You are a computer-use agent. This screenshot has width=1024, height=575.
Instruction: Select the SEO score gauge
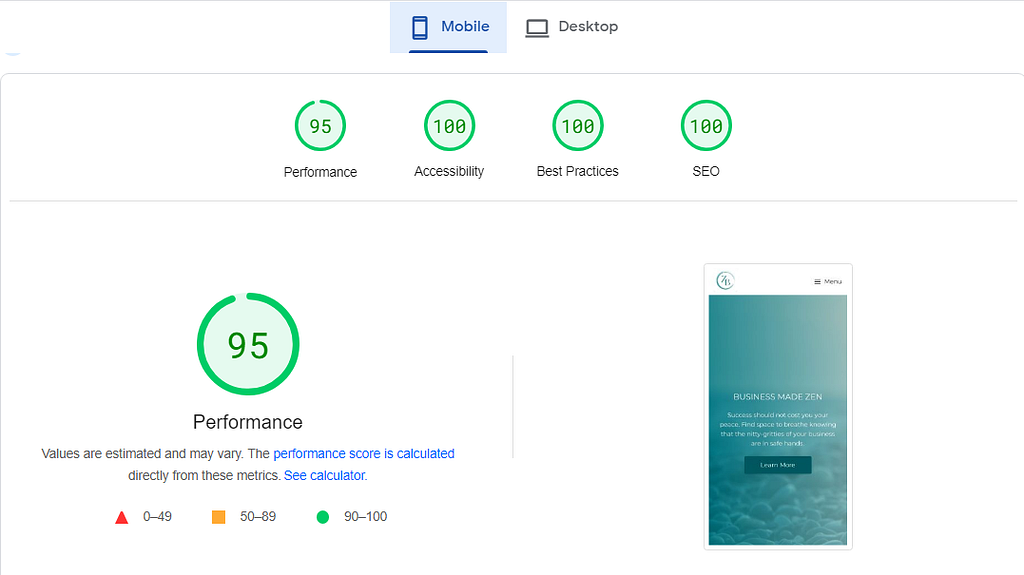706,125
